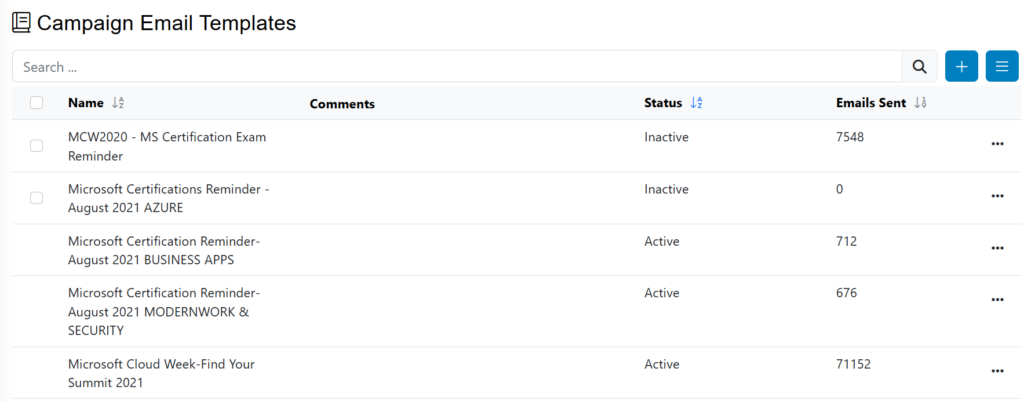Check the MCW2020 template row checkbox
1024x401 pixels.
[37, 146]
